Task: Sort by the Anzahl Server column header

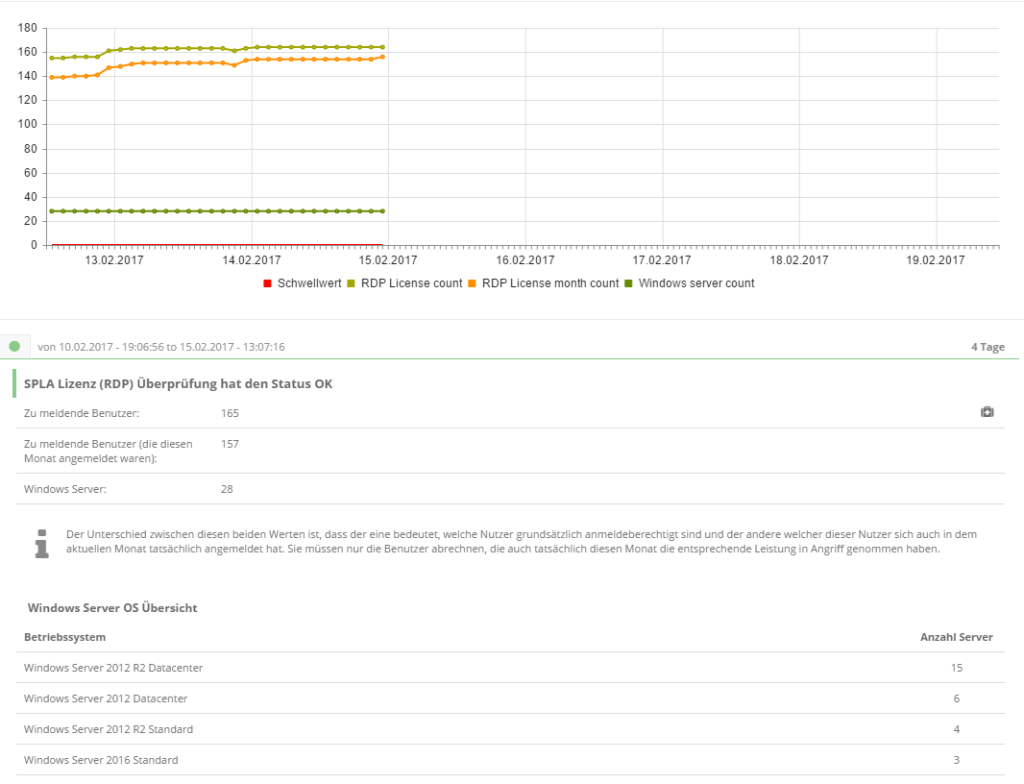Action: (956, 637)
